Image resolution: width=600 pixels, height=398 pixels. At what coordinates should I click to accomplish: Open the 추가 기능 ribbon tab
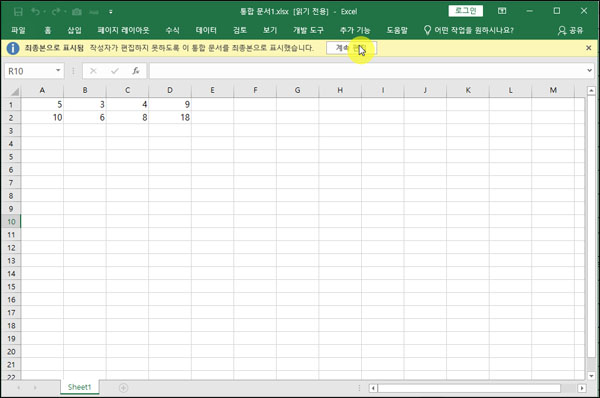pos(355,30)
